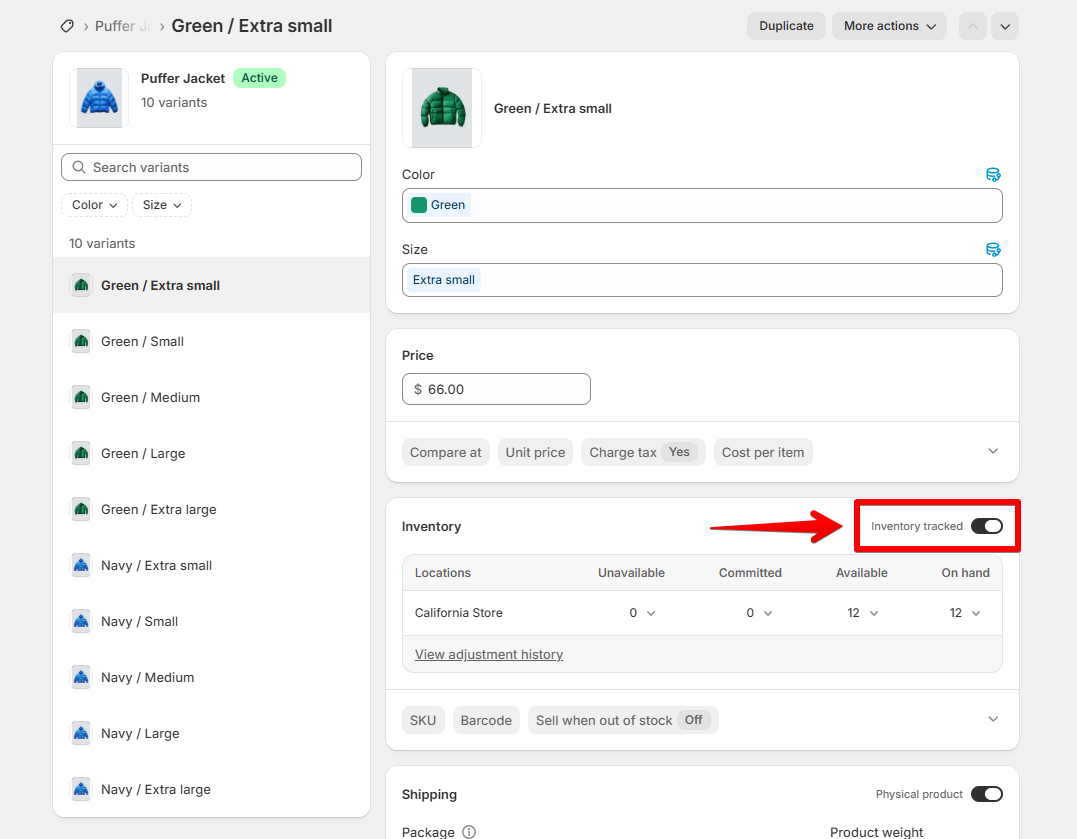
Task: Open the On hand quantity dropdown
Action: (x=965, y=613)
